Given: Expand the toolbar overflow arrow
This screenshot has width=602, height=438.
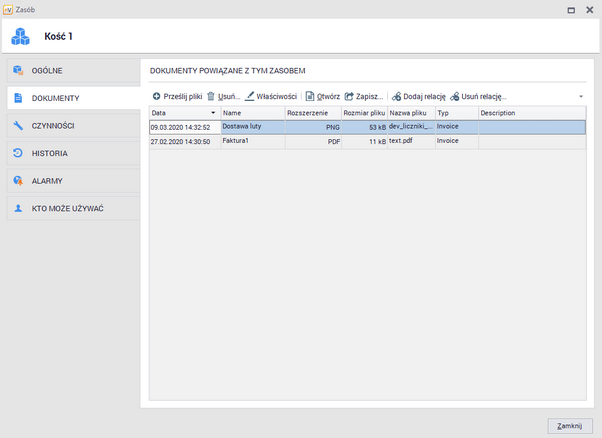Looking at the screenshot, I should (581, 96).
